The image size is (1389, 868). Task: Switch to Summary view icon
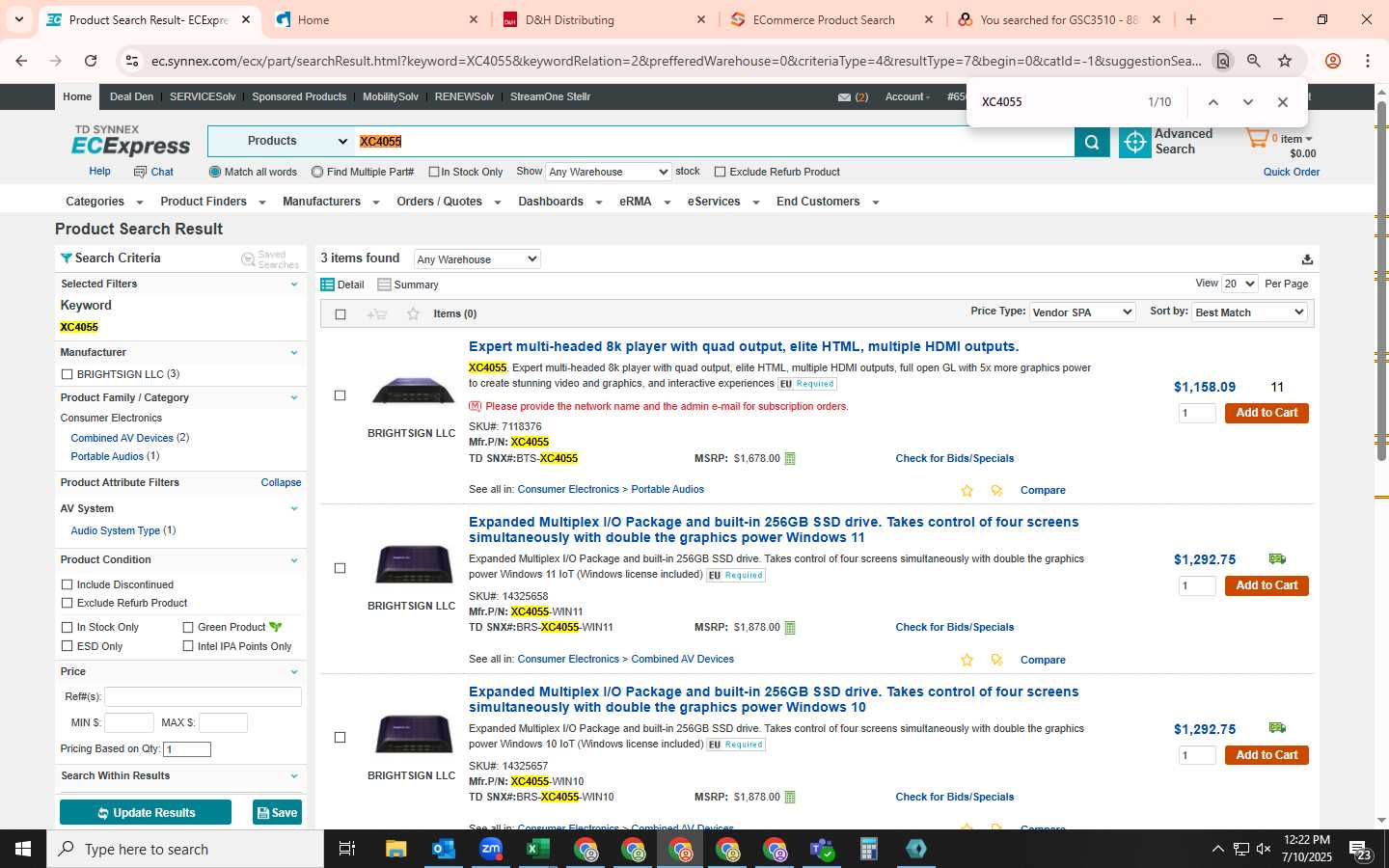(384, 285)
